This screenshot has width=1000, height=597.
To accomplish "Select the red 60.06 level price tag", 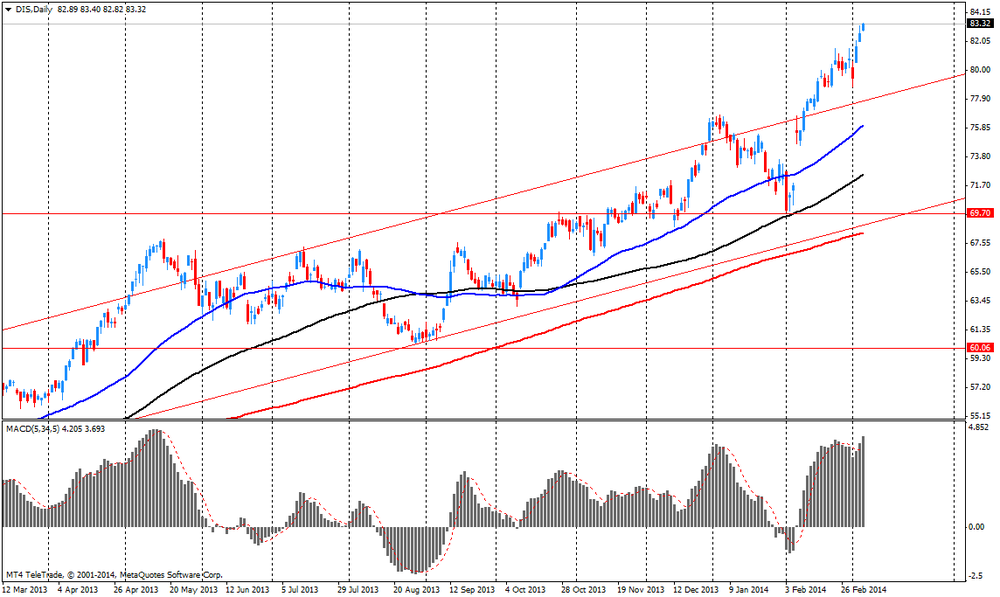I will point(980,348).
